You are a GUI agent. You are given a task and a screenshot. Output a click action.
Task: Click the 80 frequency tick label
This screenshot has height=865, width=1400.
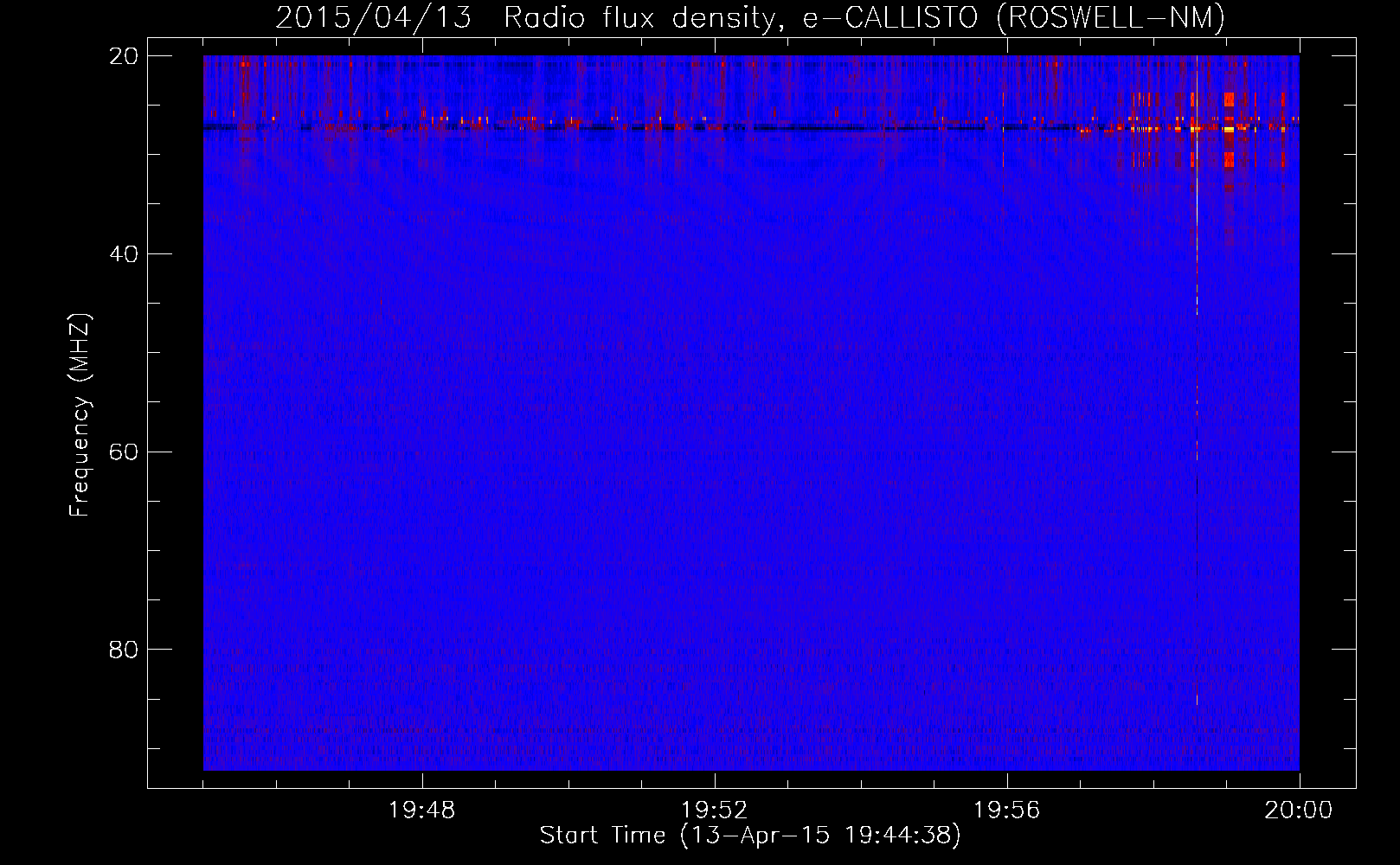(124, 650)
